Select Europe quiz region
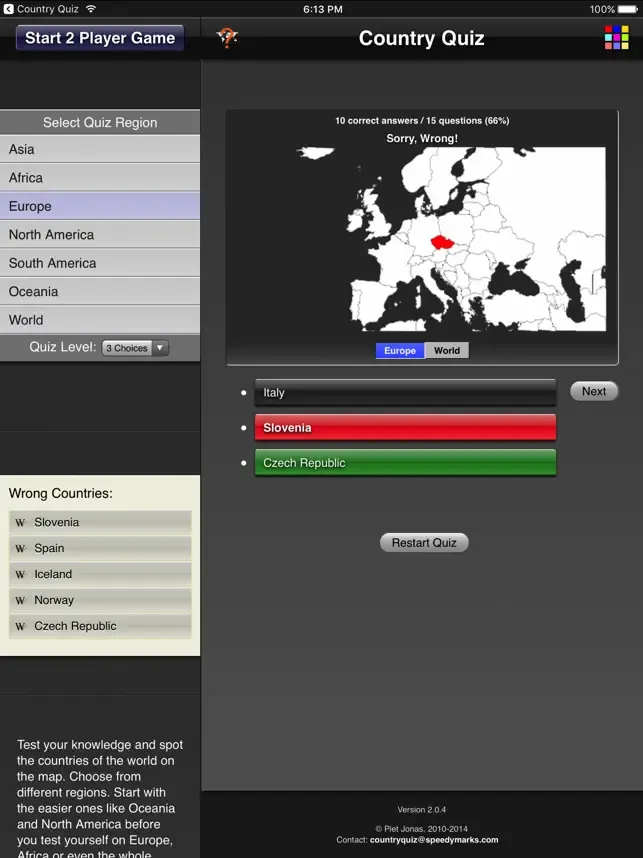643x858 pixels. pyautogui.click(x=100, y=206)
